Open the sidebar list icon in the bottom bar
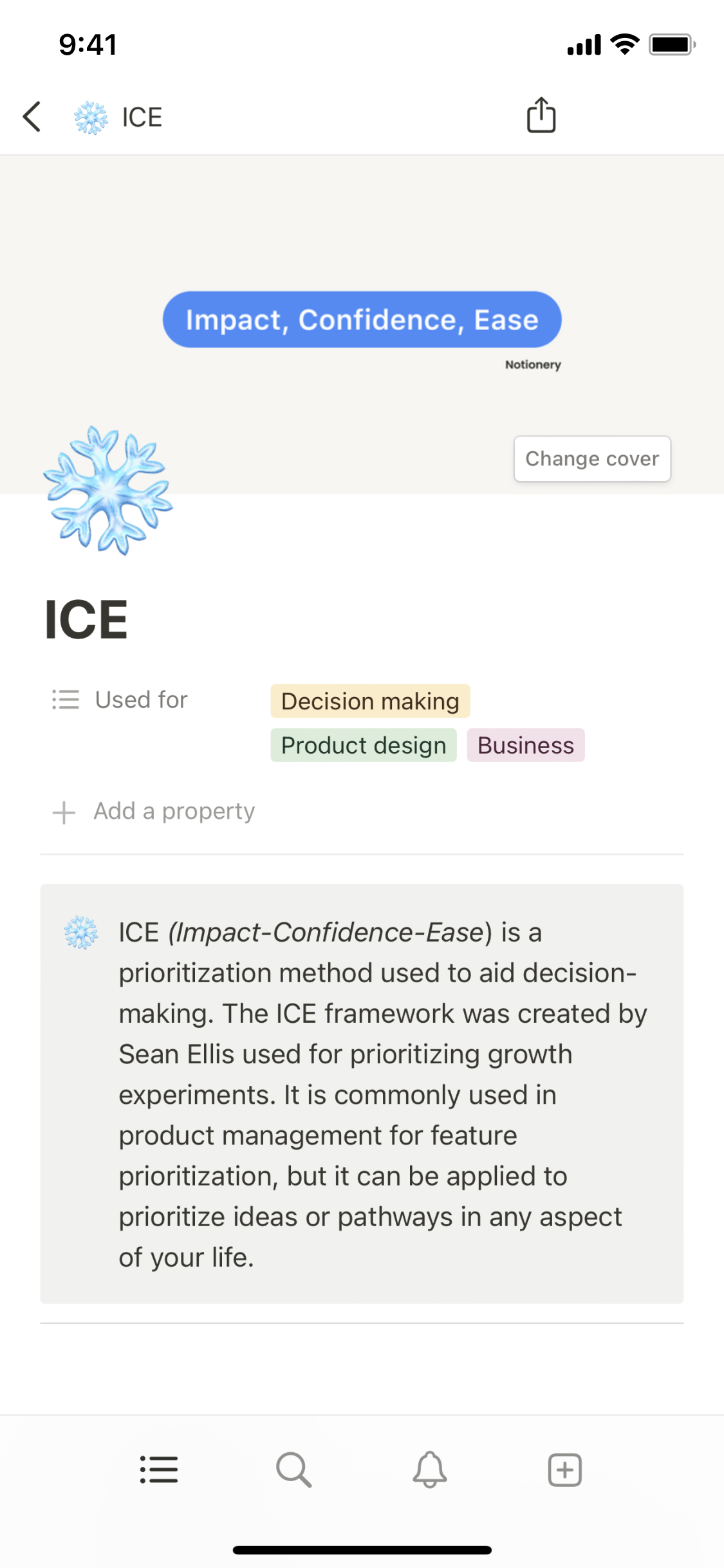Image resolution: width=724 pixels, height=1568 pixels. pos(159,1470)
